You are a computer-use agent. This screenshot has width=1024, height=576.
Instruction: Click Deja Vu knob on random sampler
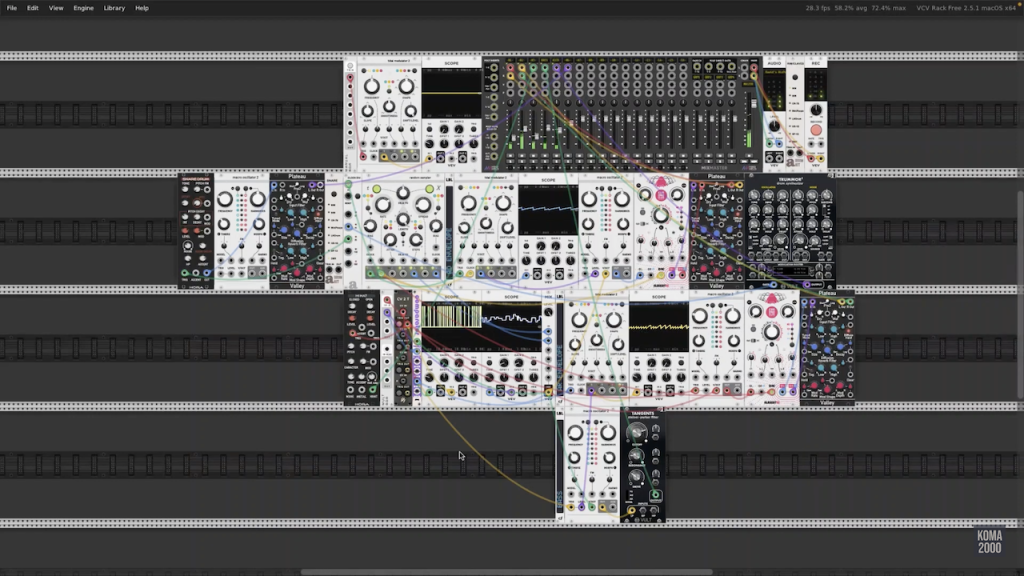click(x=403, y=193)
